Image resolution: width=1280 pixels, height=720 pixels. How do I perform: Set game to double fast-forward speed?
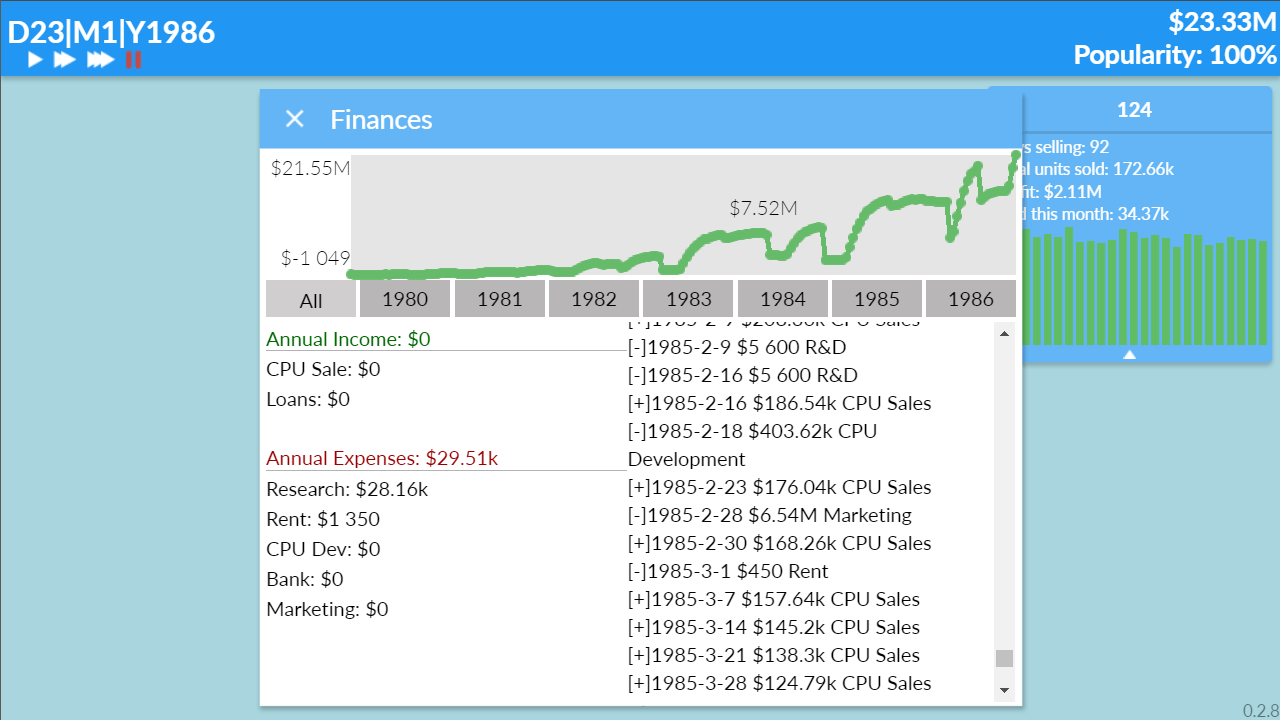point(65,60)
